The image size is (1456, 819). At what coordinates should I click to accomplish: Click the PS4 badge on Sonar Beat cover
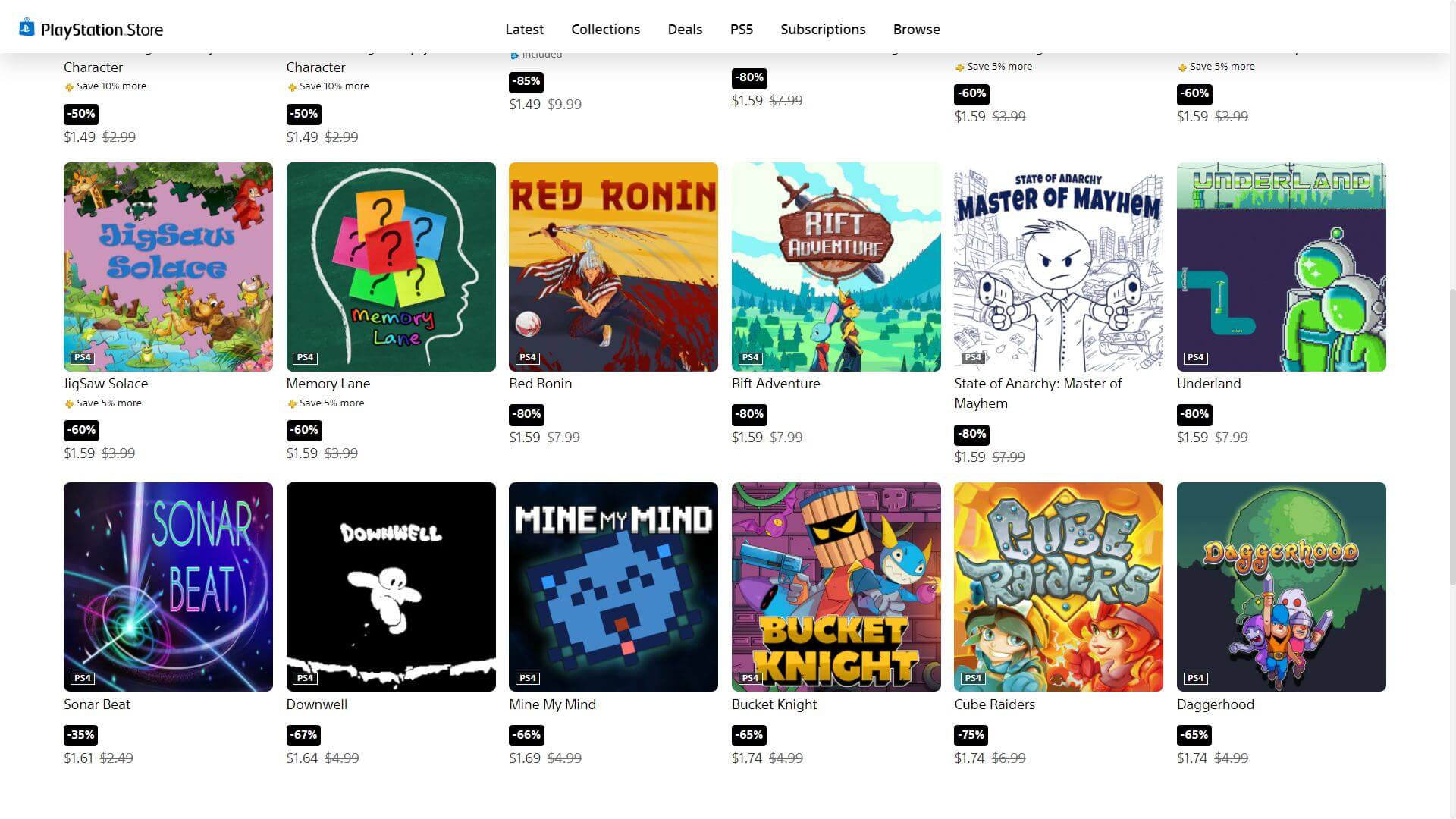pos(82,678)
